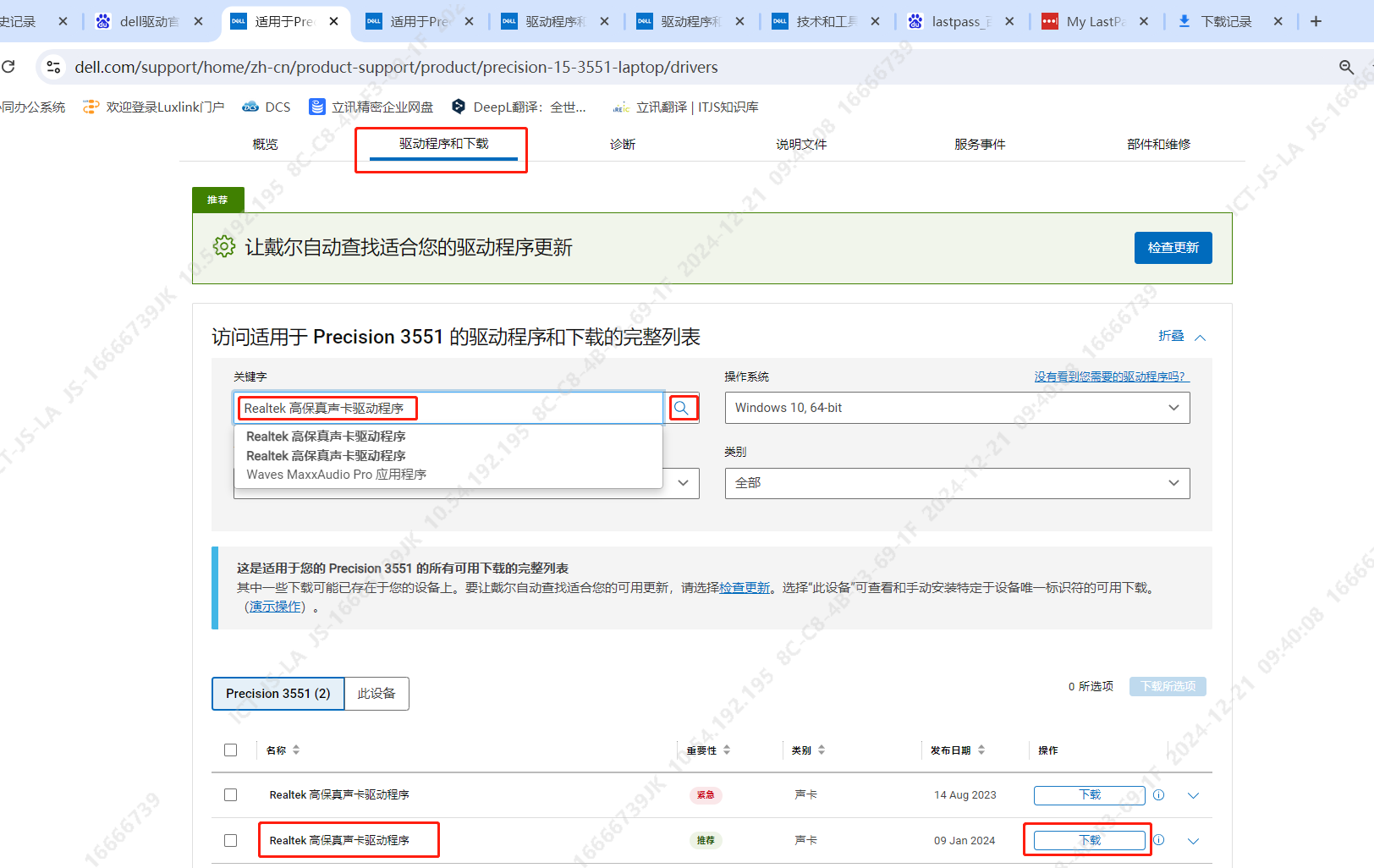Sort the table by 重要性 column
Viewport: 1374px width, 868px height.
coord(727,750)
